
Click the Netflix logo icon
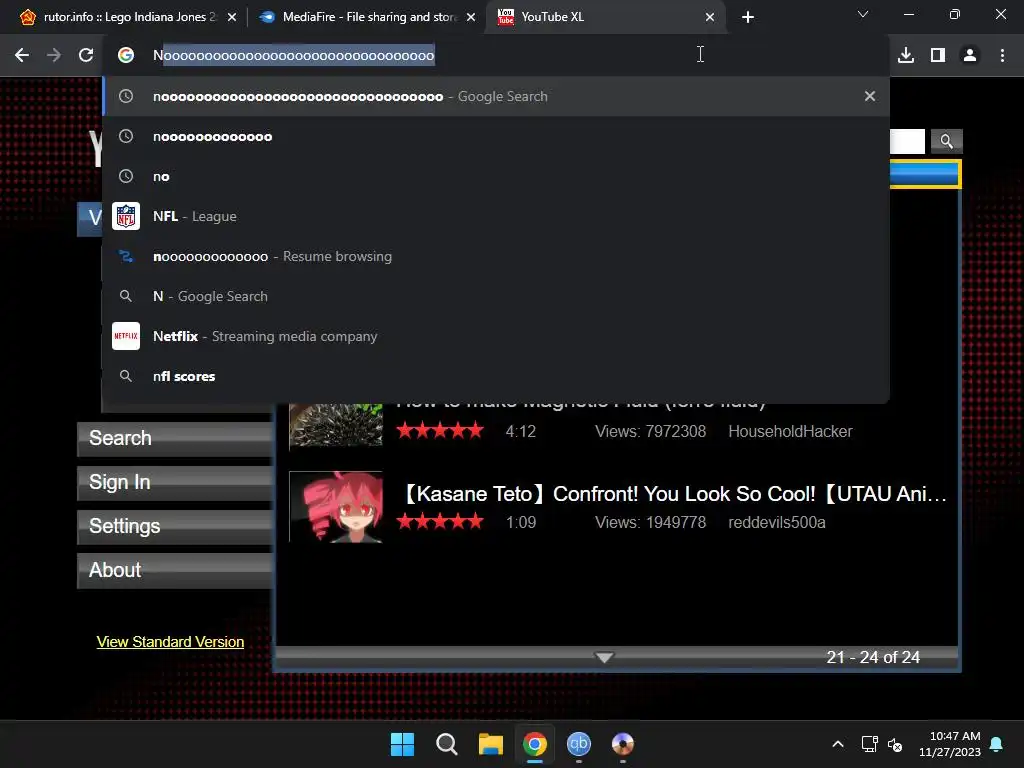[x=126, y=336]
